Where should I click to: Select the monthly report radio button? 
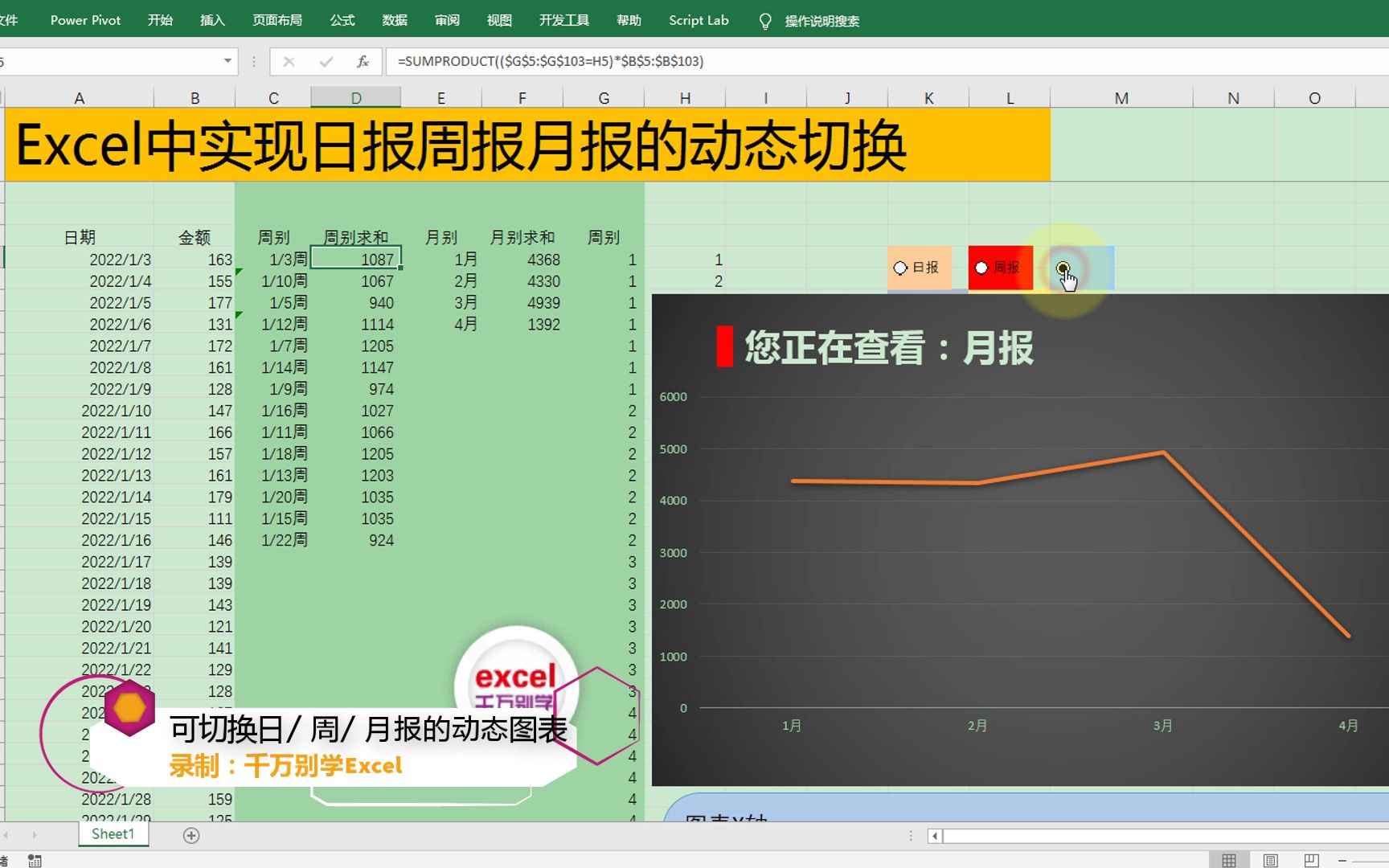(x=1063, y=268)
